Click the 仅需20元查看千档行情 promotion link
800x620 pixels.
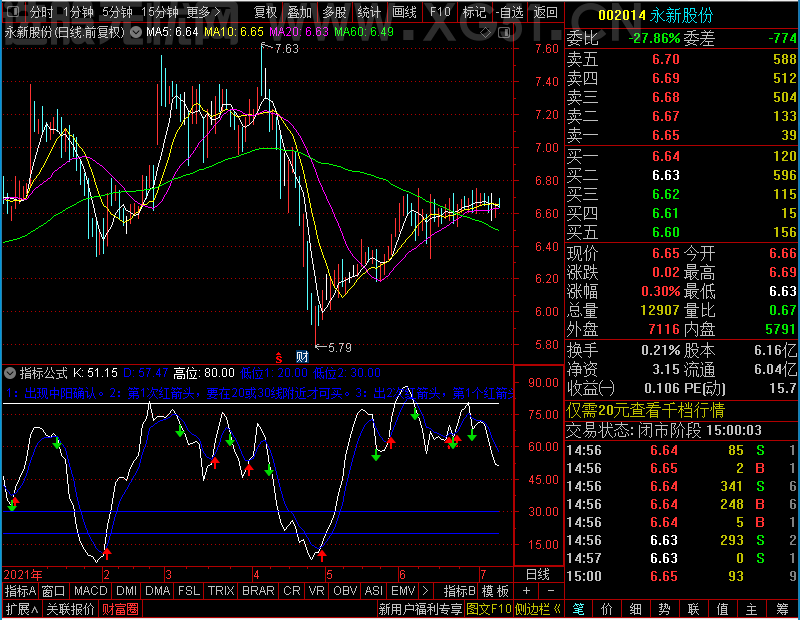(x=645, y=410)
